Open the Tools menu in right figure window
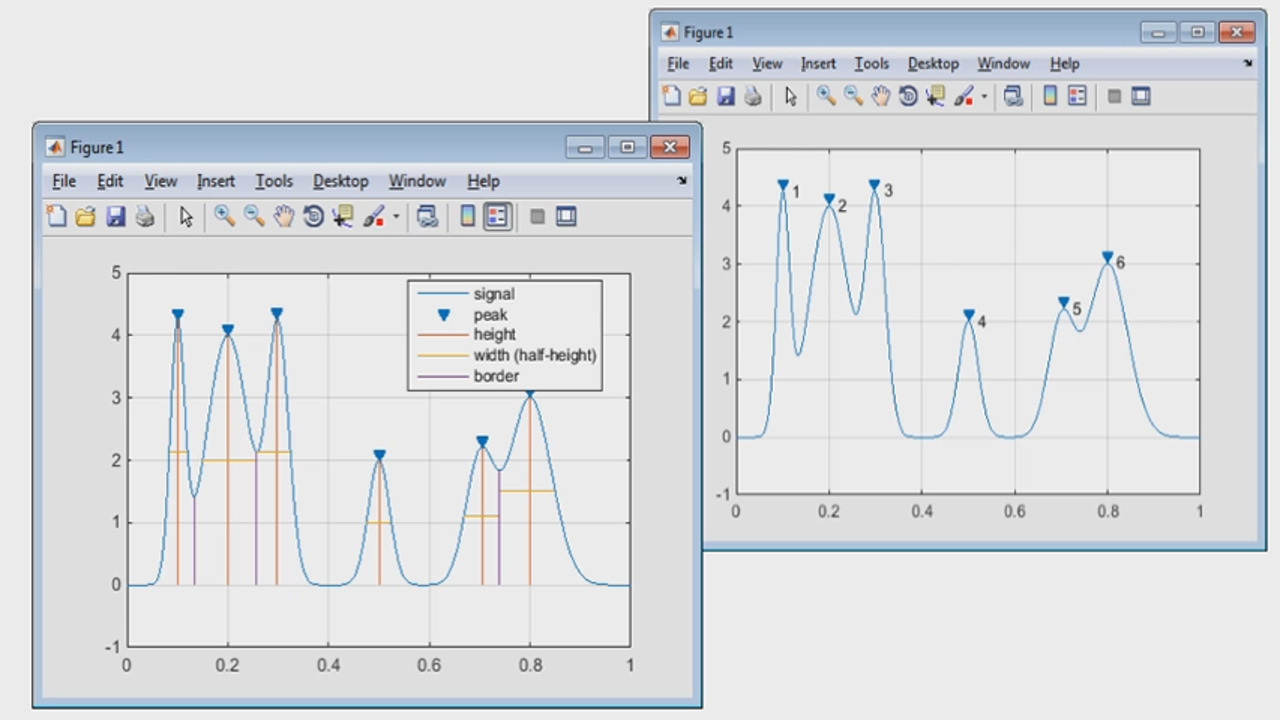 [871, 63]
